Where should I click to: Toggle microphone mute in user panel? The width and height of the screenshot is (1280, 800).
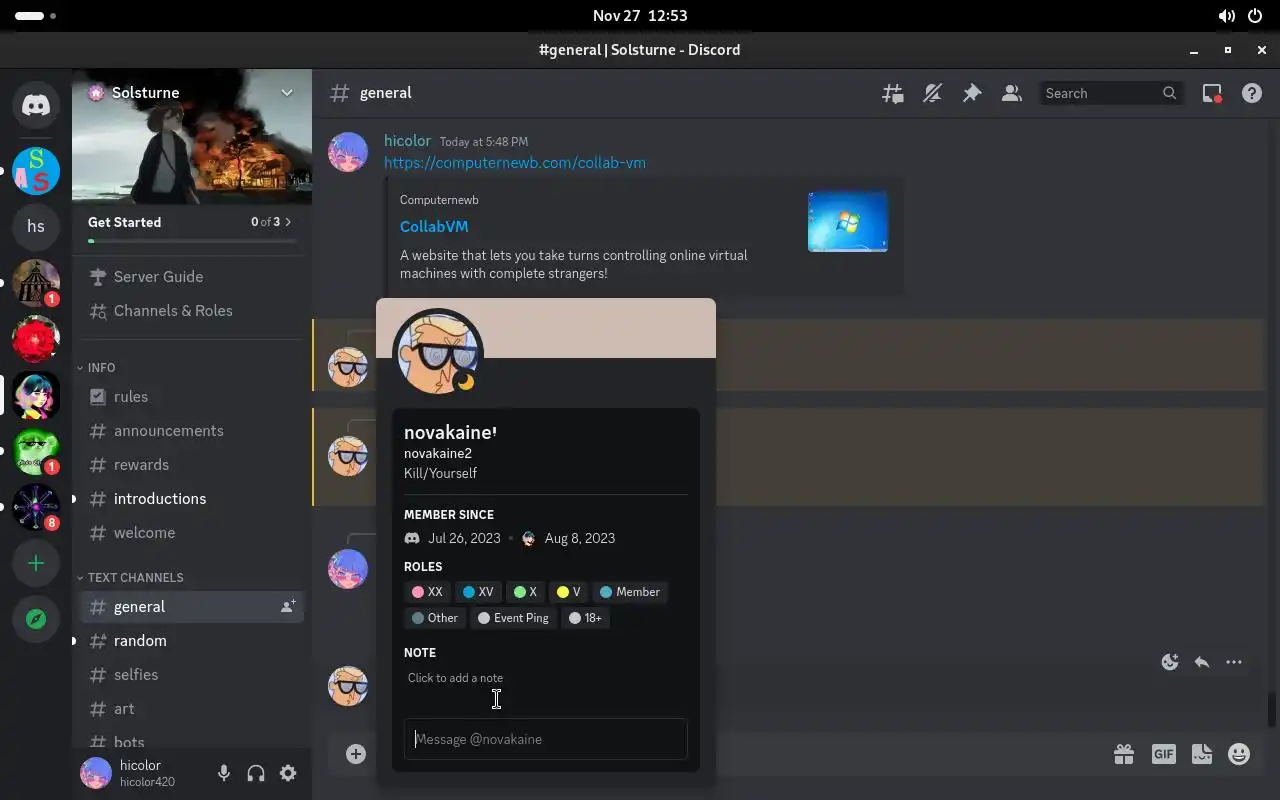pyautogui.click(x=224, y=773)
